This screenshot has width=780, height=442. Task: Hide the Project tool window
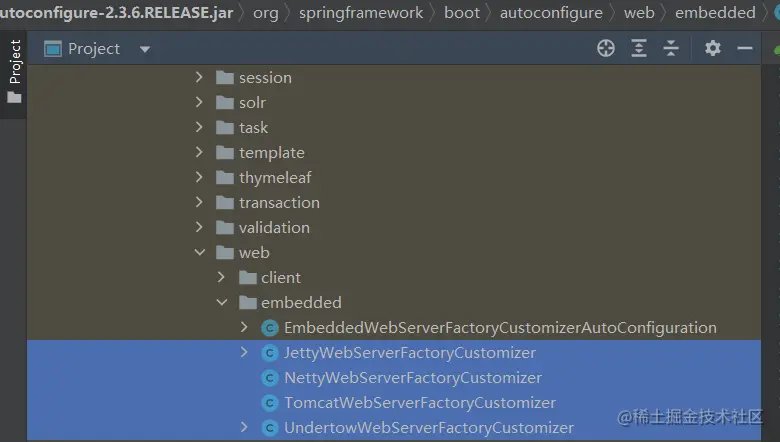(x=744, y=49)
